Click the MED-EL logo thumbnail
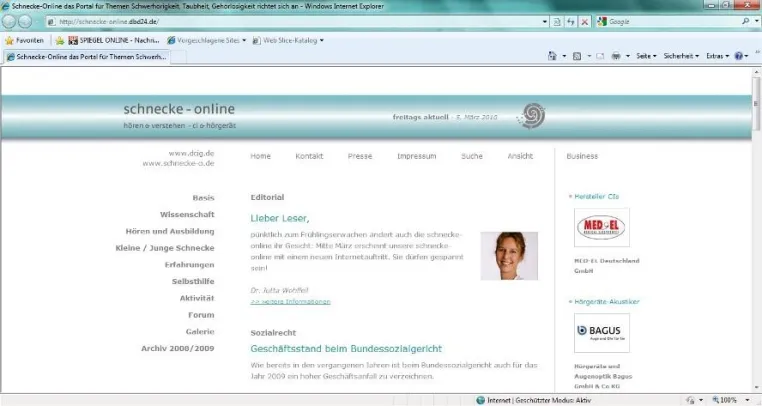The width and height of the screenshot is (762, 406). click(x=602, y=228)
